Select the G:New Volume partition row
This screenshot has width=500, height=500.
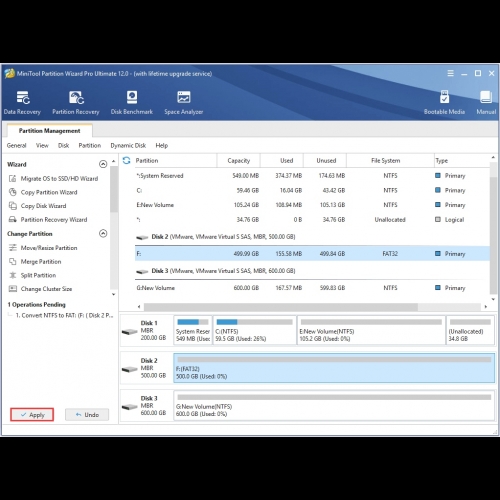tap(312, 288)
